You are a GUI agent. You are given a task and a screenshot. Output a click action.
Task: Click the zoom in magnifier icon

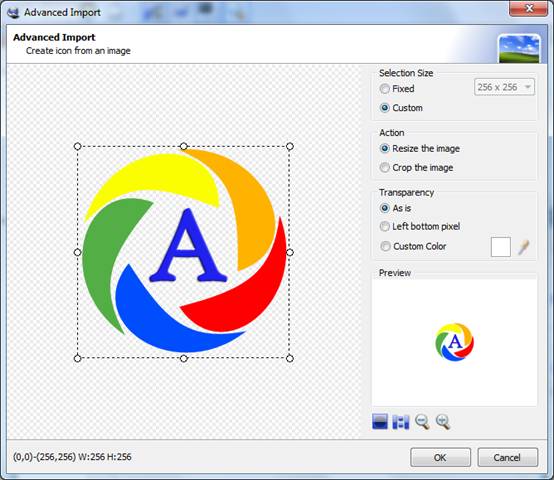pos(443,421)
